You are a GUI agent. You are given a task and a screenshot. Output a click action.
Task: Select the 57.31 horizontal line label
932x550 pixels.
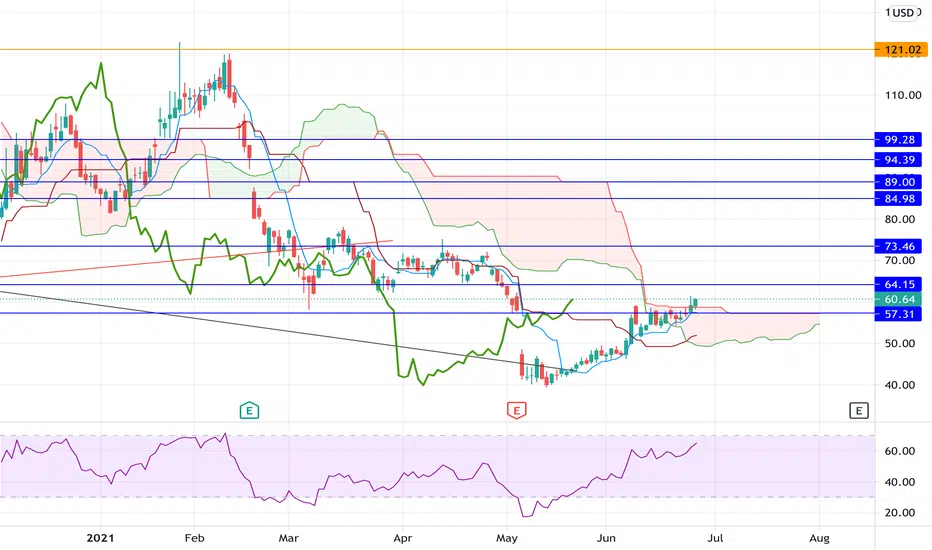pyautogui.click(x=898, y=313)
